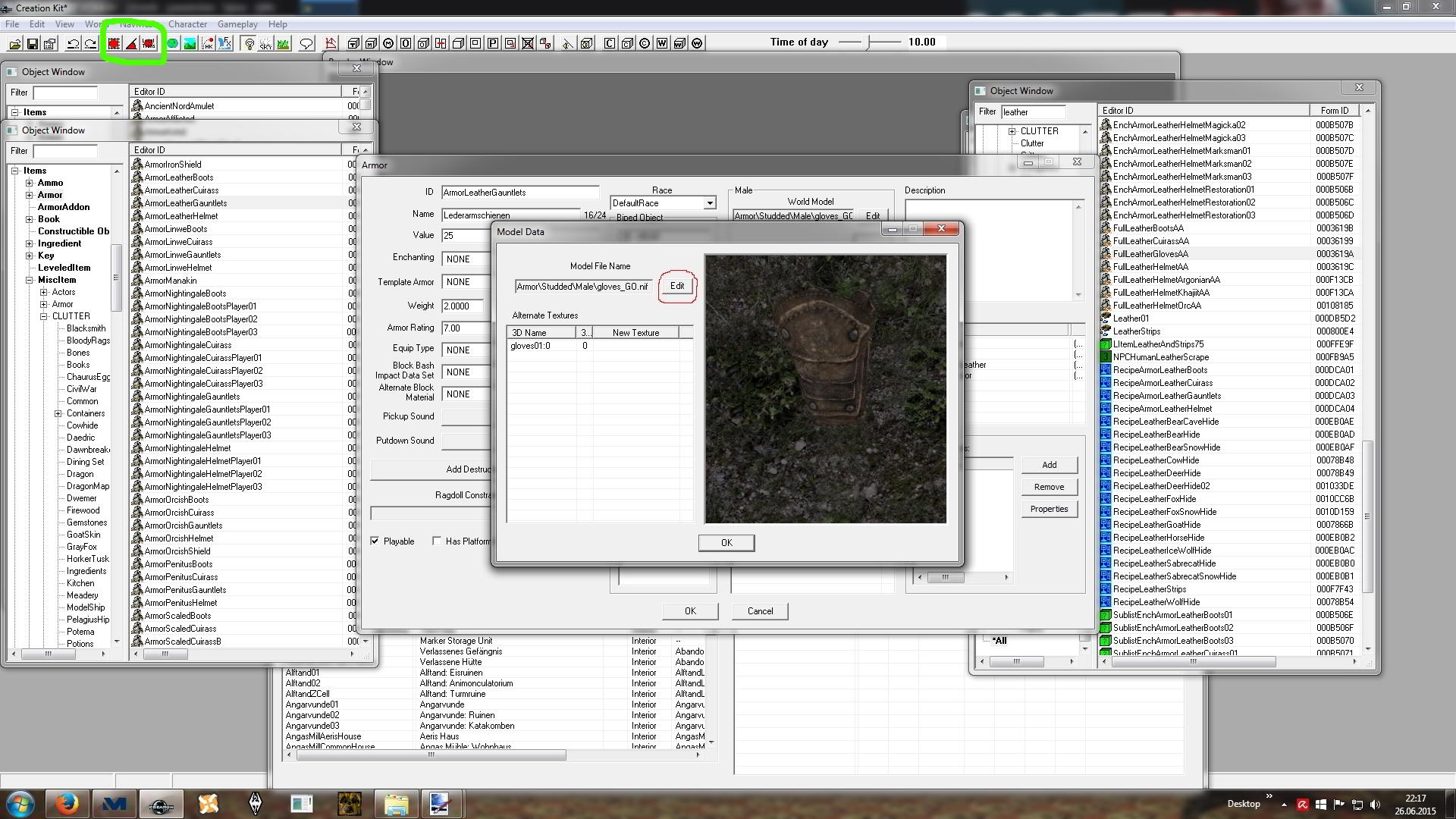Image resolution: width=1456 pixels, height=819 pixels.
Task: Enable the Has Platform checkbox
Action: [x=437, y=541]
